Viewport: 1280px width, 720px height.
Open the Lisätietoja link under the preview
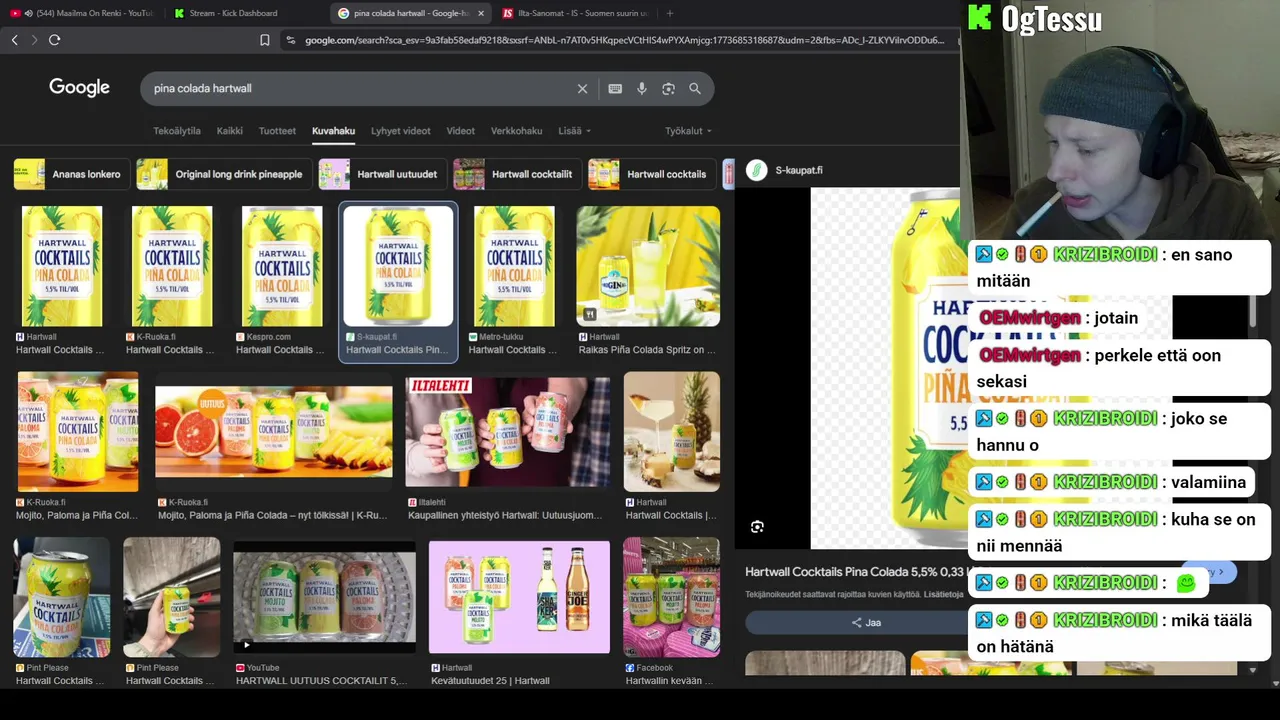tap(944, 594)
